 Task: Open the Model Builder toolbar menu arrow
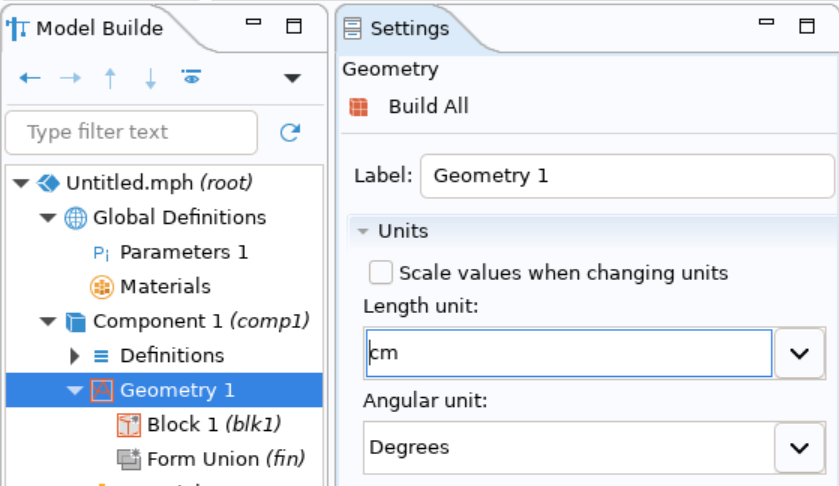[x=292, y=78]
